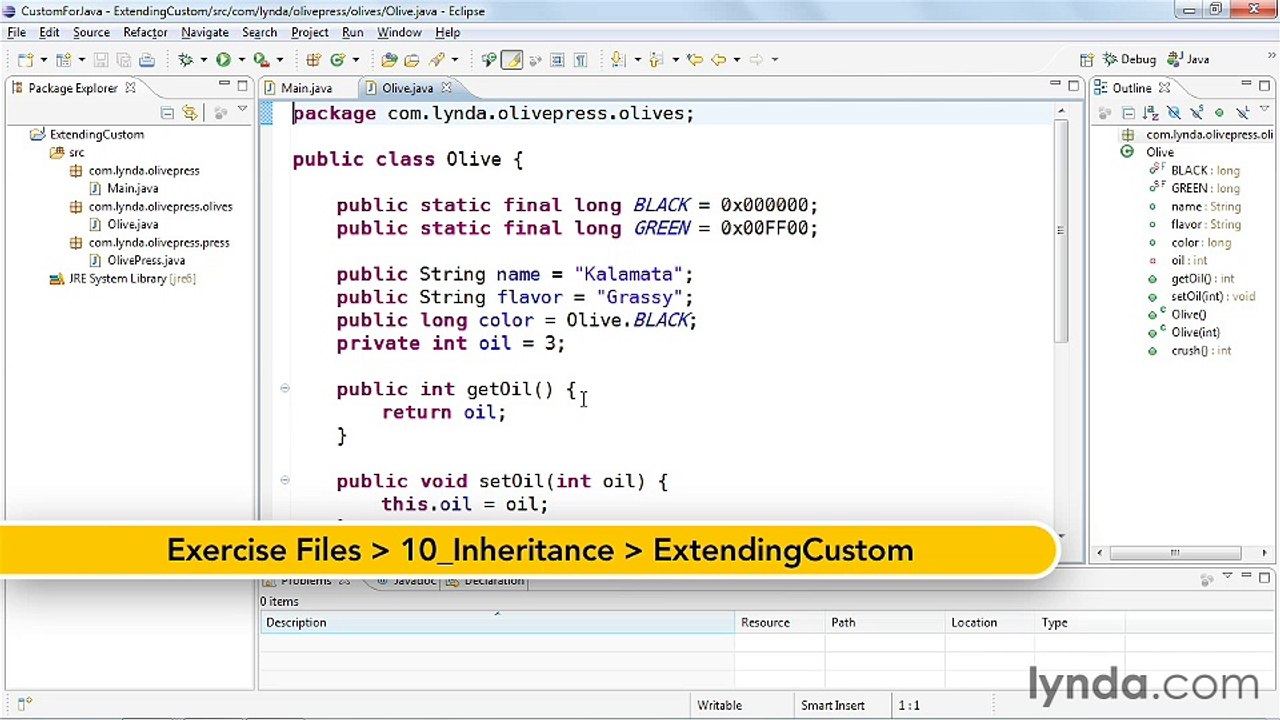Screen dimensions: 1280x720
Task: Start the Debug bug icon in the toolbar
Action: coord(185,60)
